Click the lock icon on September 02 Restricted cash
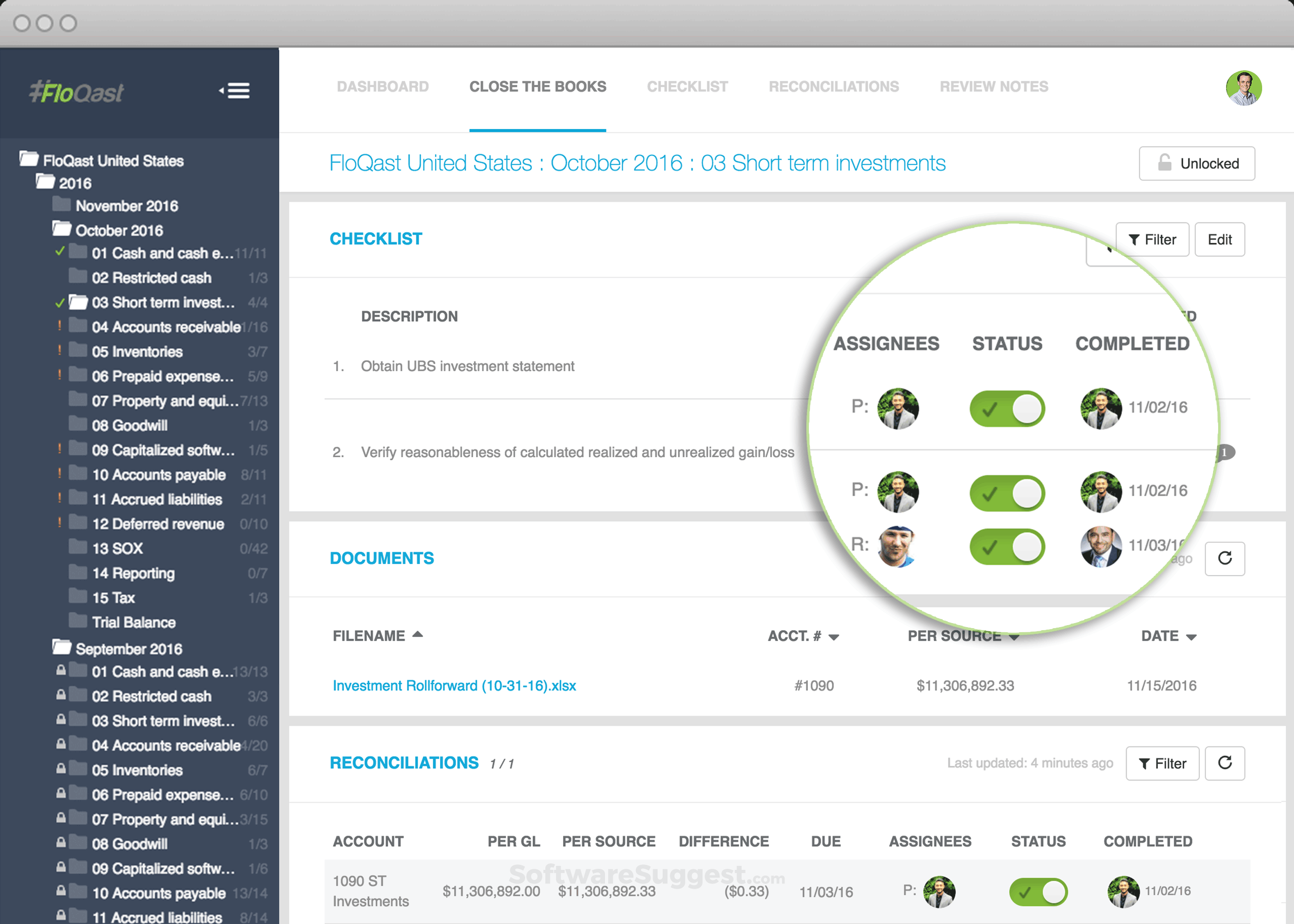The image size is (1294, 924). click(x=61, y=695)
